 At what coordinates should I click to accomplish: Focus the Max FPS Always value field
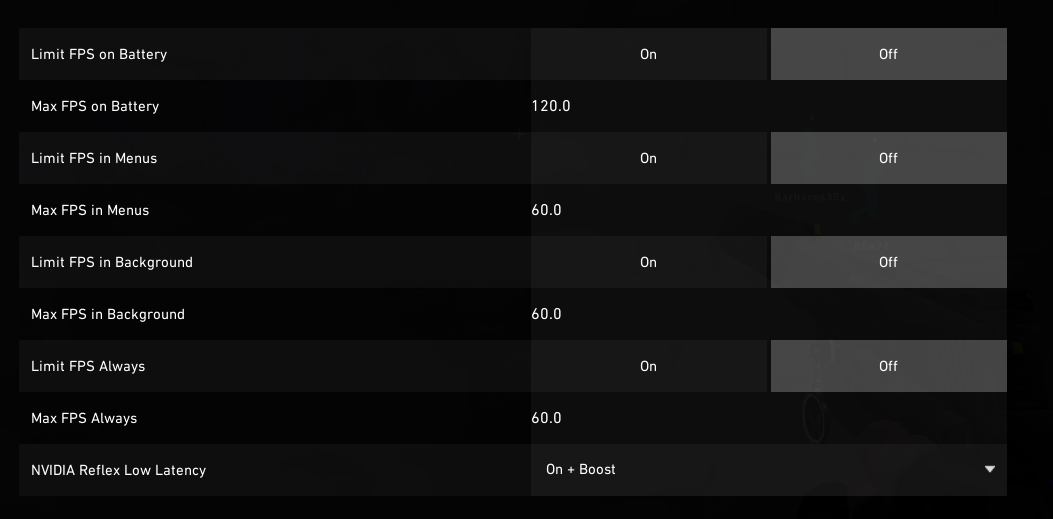click(x=546, y=418)
